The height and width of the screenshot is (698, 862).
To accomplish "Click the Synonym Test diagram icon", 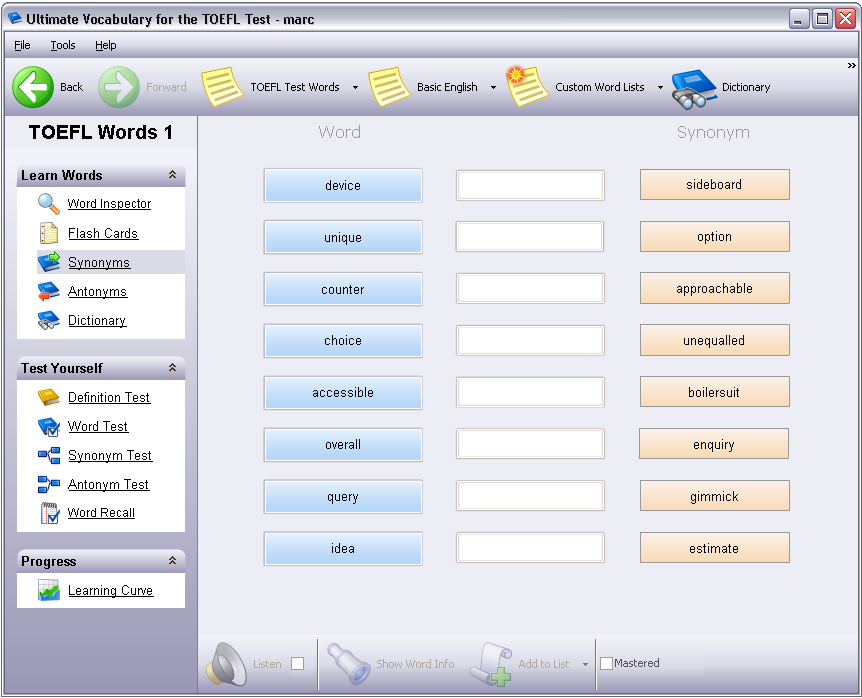I will (48, 455).
